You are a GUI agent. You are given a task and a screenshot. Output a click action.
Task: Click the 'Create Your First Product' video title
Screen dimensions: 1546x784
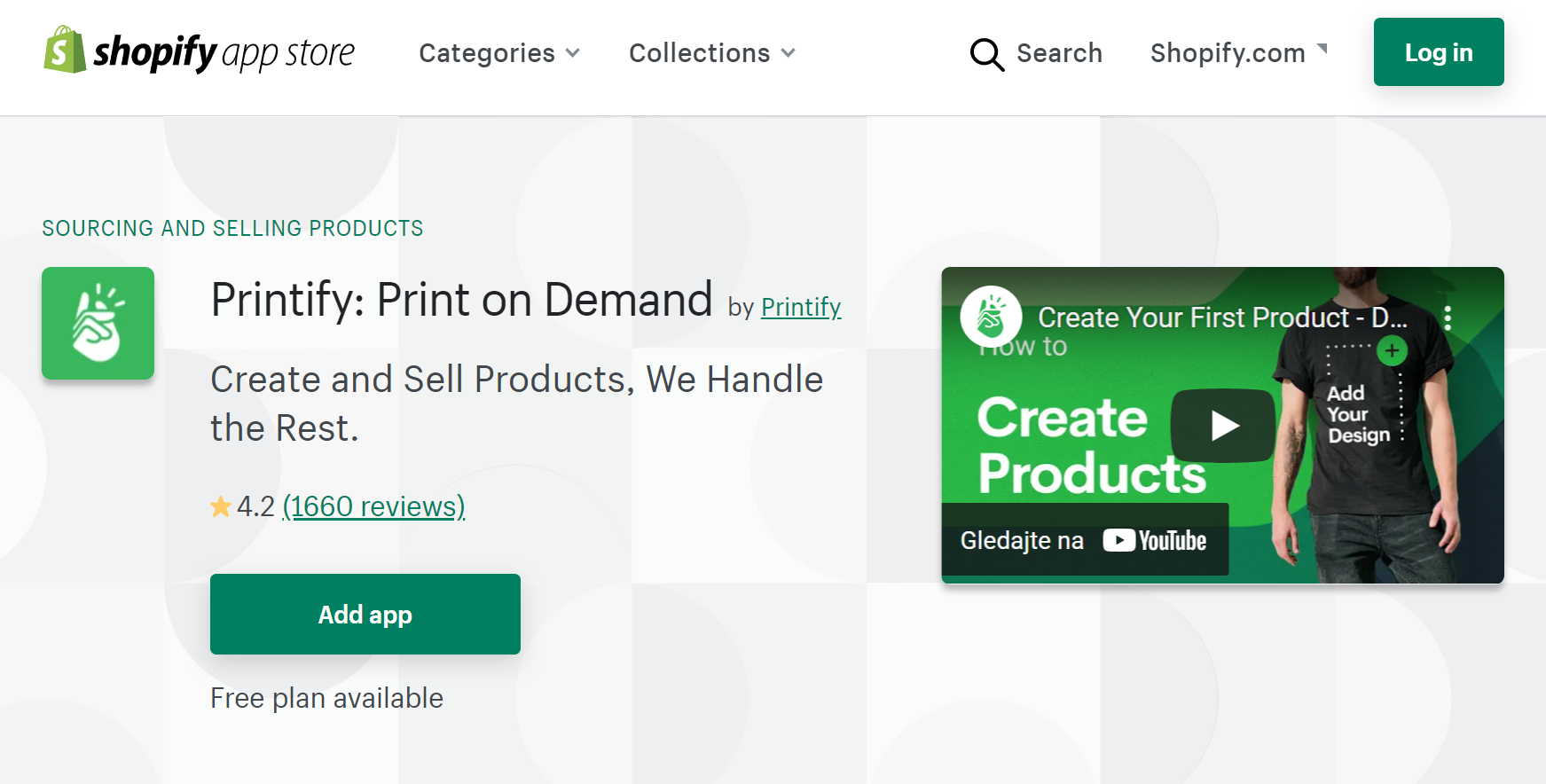click(1221, 318)
